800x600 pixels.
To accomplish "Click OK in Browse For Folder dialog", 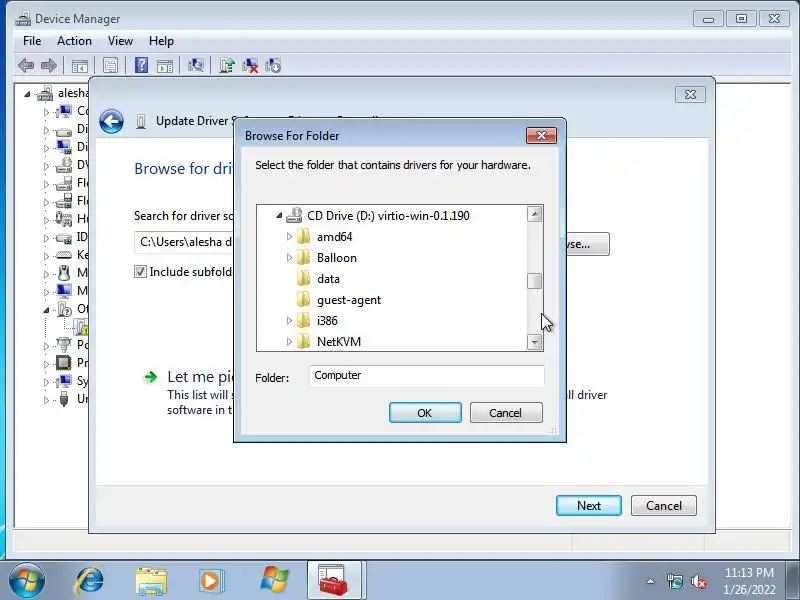I will (x=425, y=413).
